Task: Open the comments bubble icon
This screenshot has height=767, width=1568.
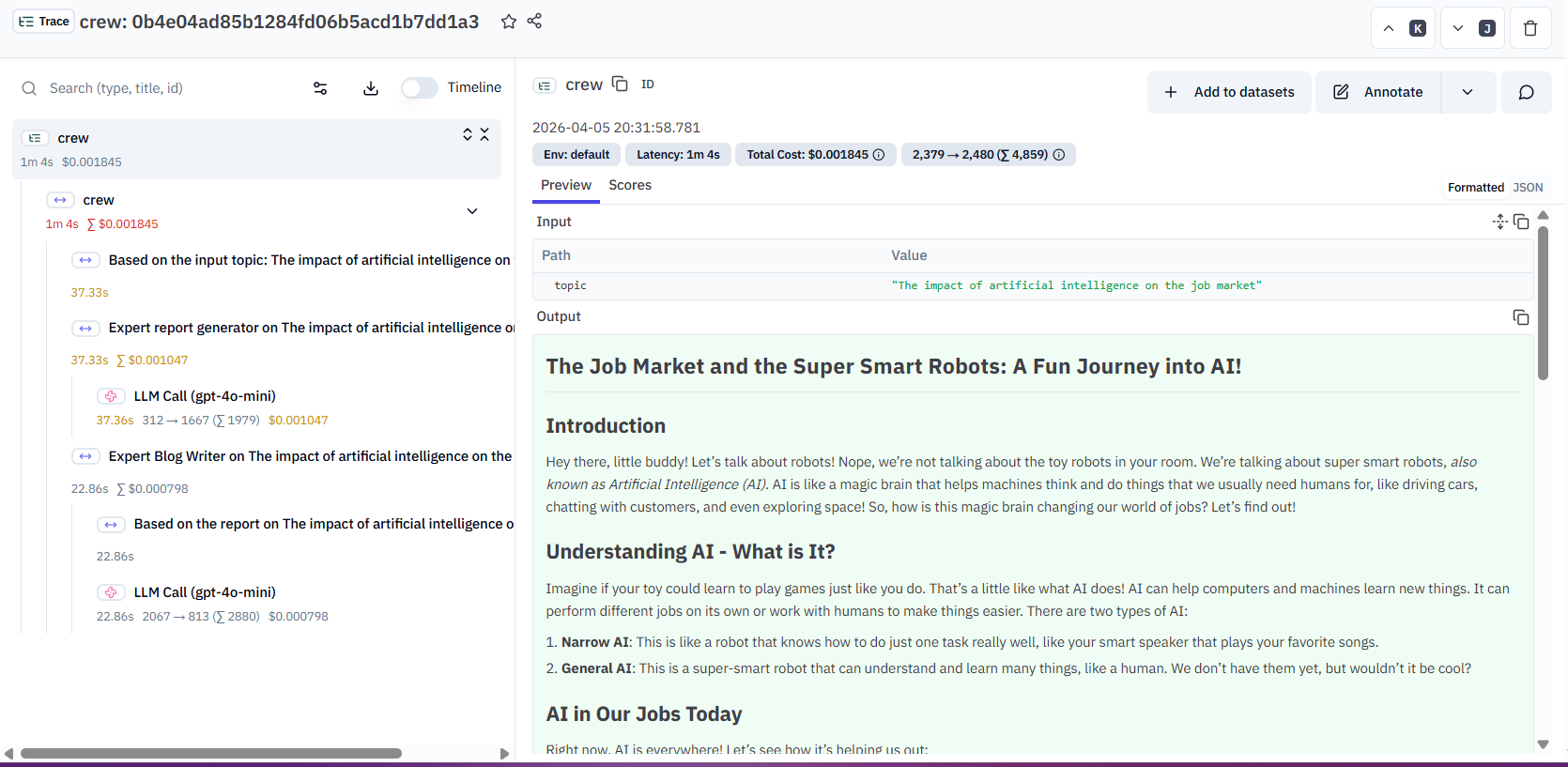Action: [1526, 92]
